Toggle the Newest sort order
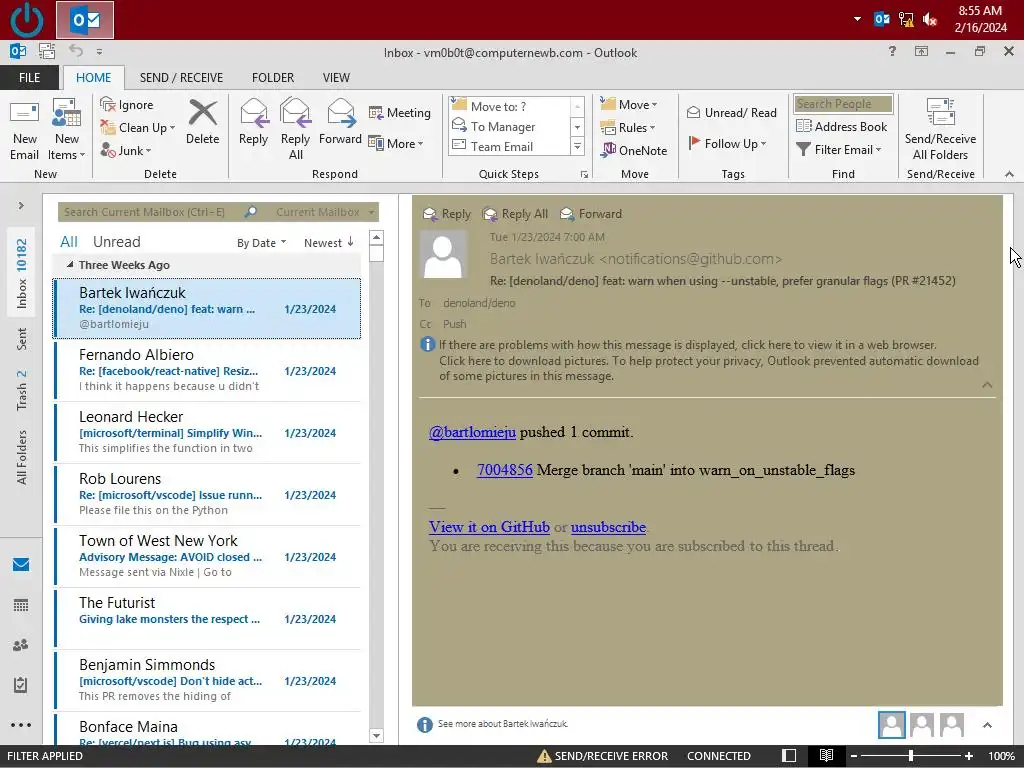The image size is (1024, 768). (329, 243)
